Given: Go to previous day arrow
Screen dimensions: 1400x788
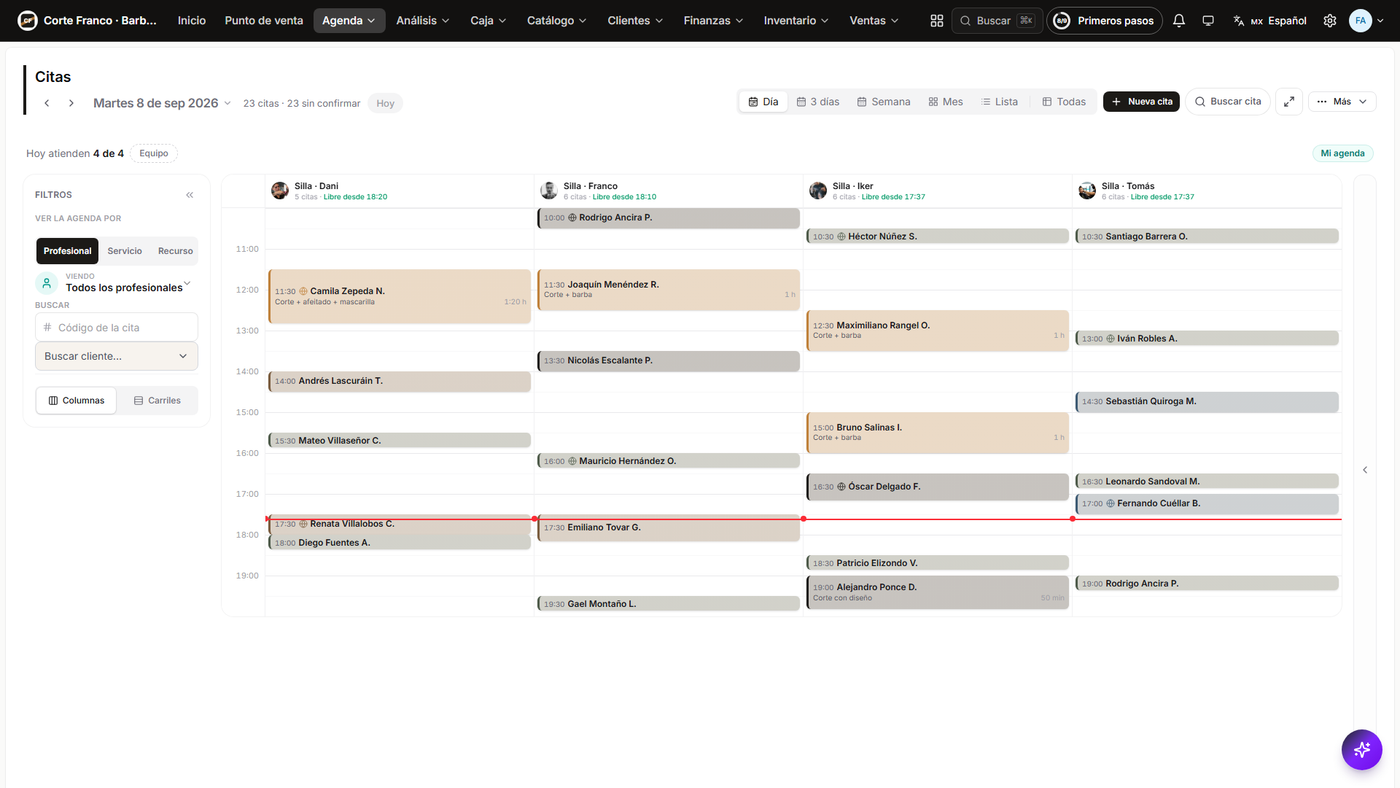Looking at the screenshot, I should click(x=47, y=103).
